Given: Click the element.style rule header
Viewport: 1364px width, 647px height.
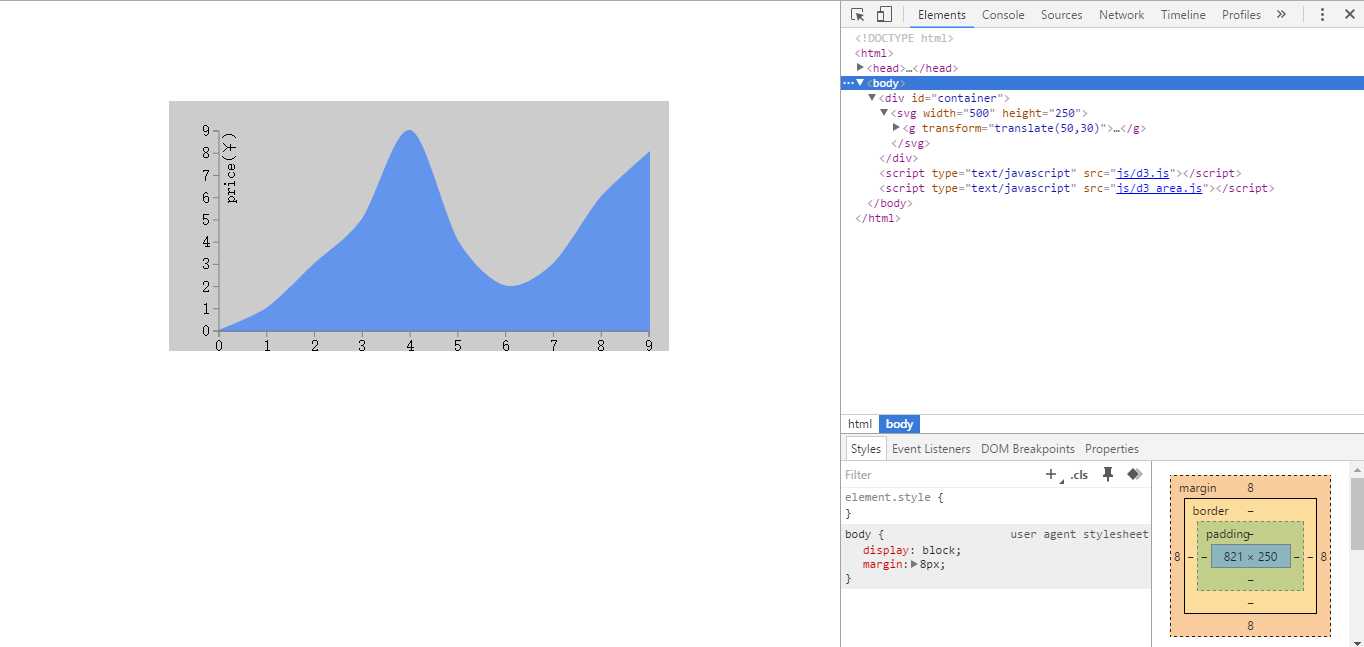Looking at the screenshot, I should (894, 497).
